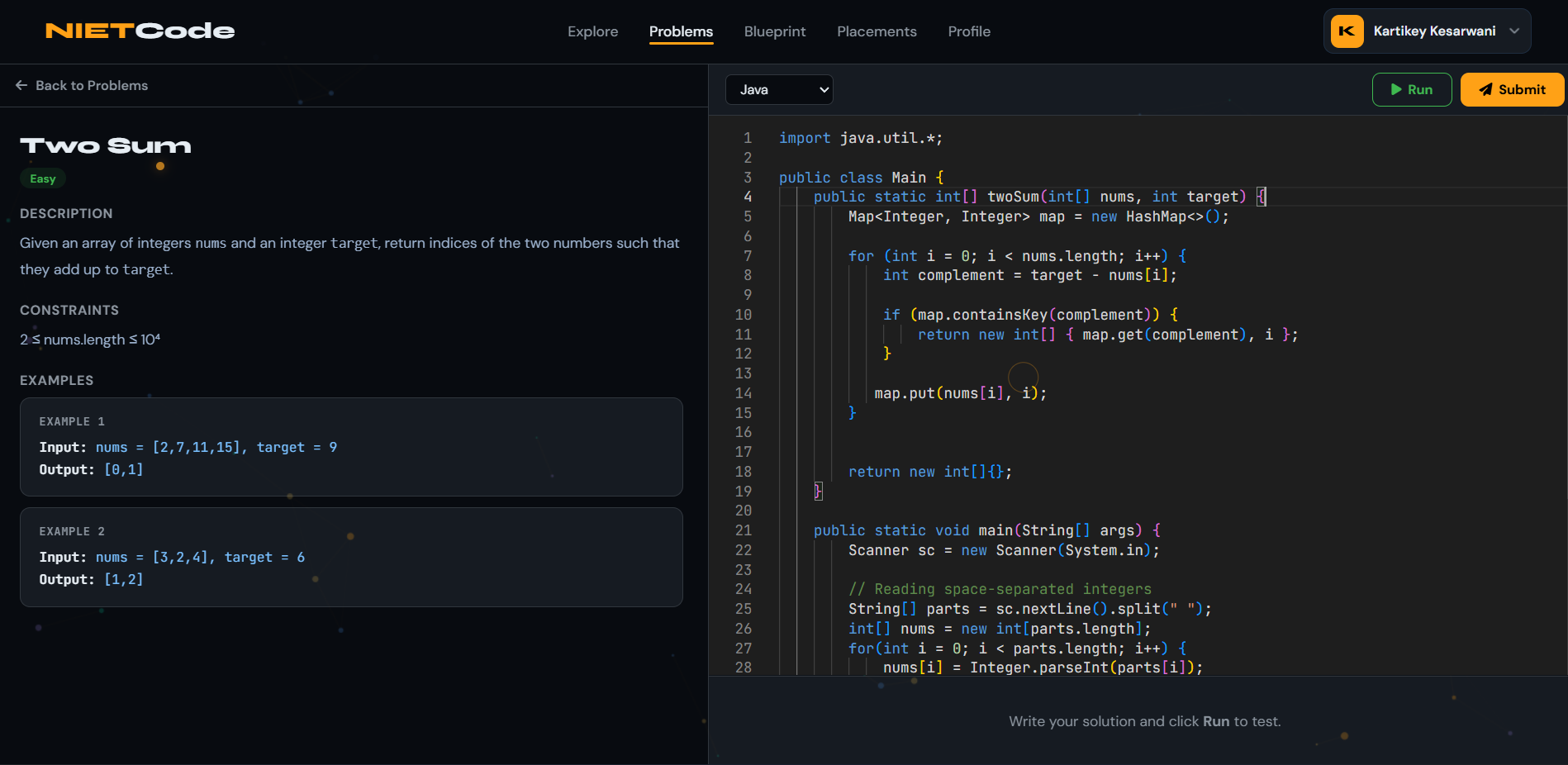
Task: Click the EXAMPLE 1 label
Action: click(72, 421)
